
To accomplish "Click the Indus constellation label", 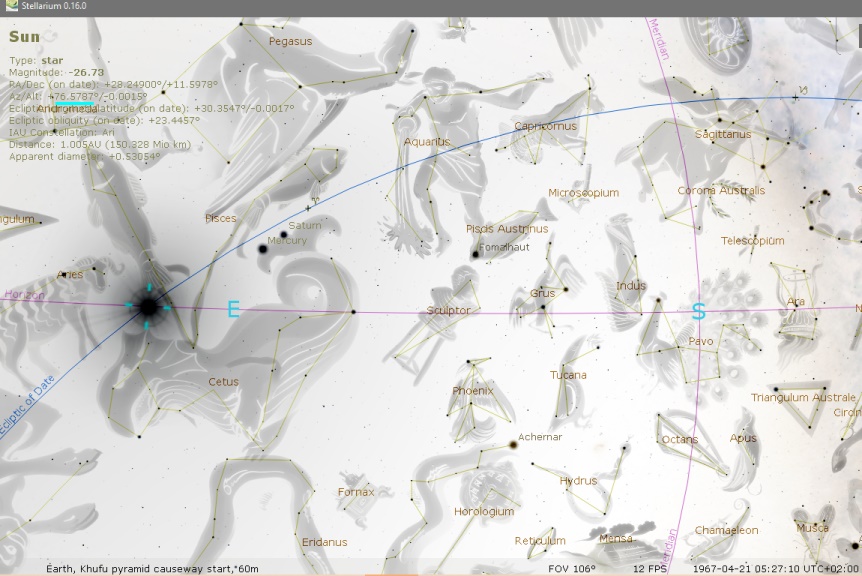I will coord(631,285).
